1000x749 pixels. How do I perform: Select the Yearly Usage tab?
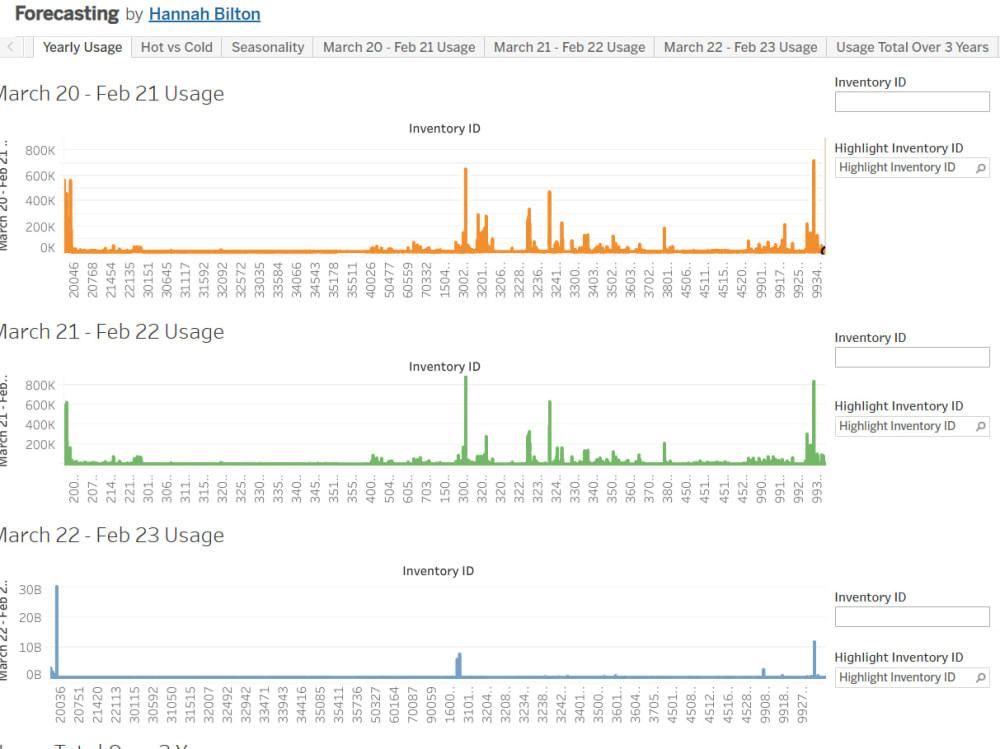point(82,46)
